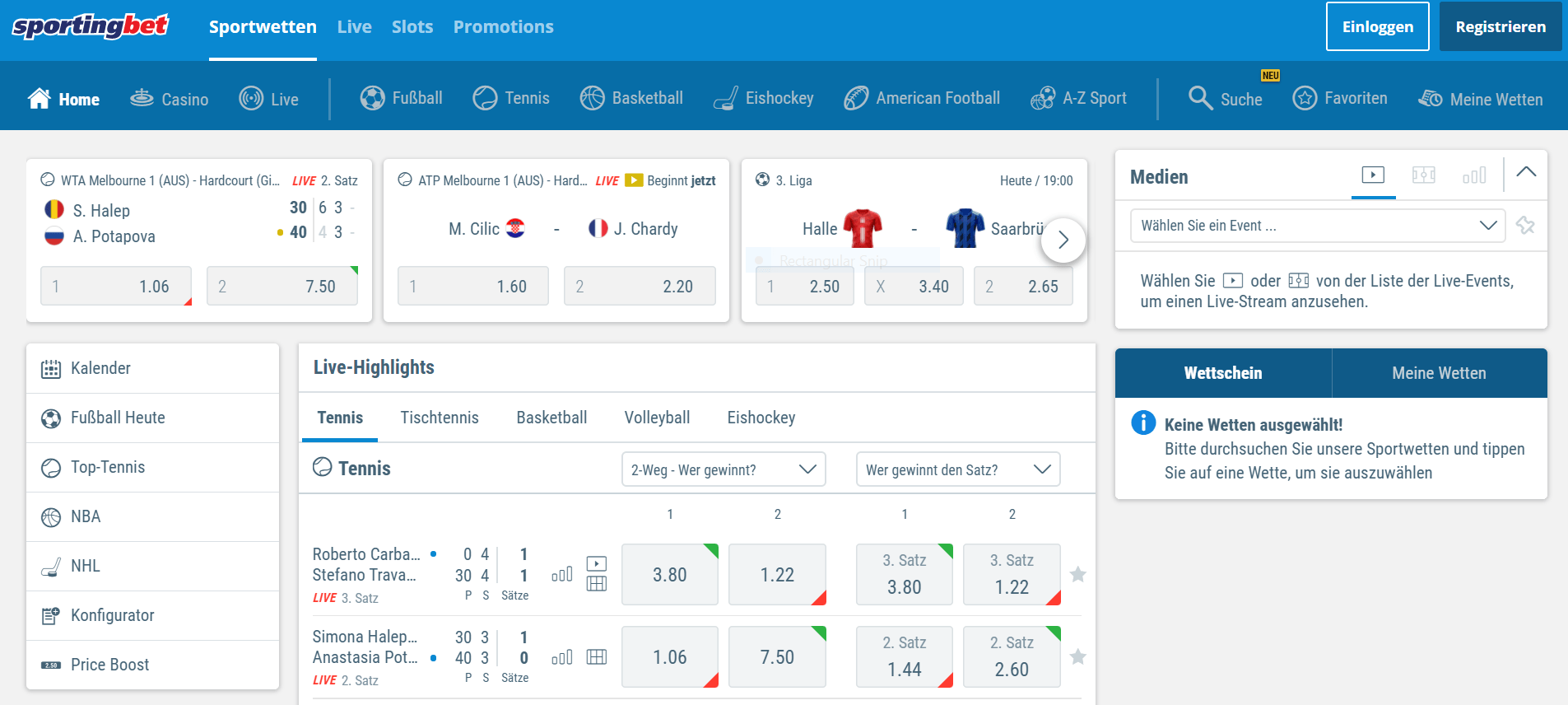Bet on Potapova at 7.50 in top card
This screenshot has width=1568, height=705.
click(282, 286)
